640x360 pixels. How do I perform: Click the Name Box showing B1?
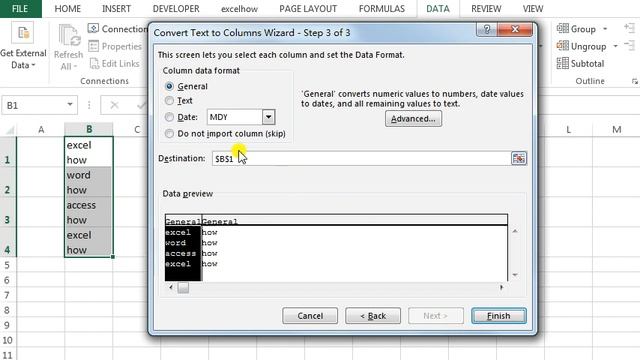33,105
